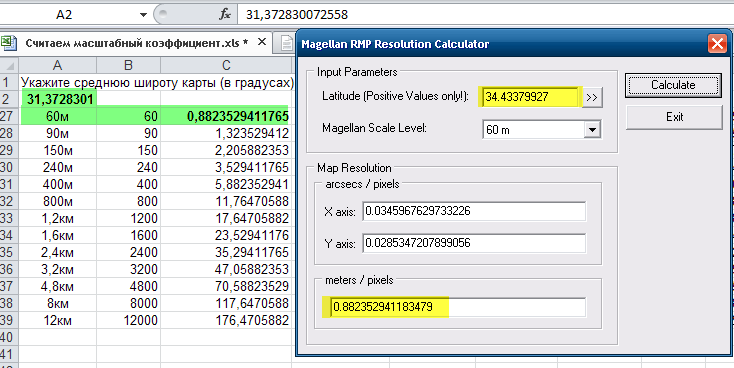
Task: Click cell A1 'Укажите среднюю широту карты'
Action: tap(58, 83)
